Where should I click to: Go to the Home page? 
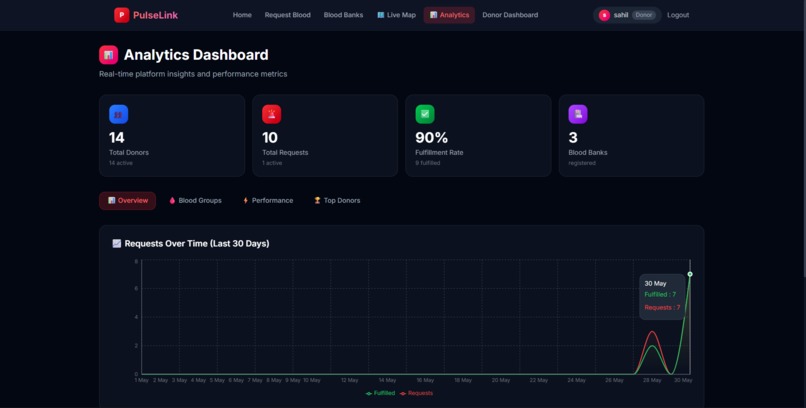tap(242, 15)
